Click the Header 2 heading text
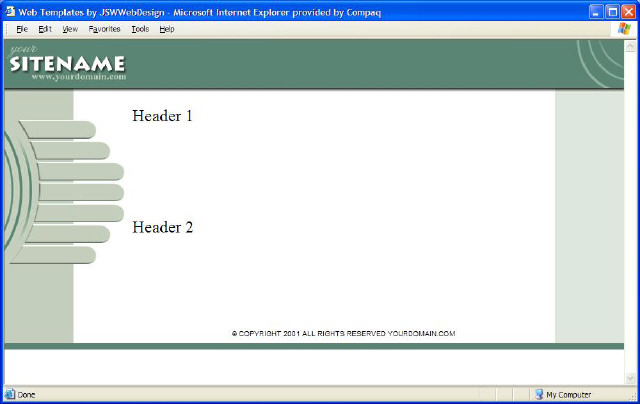Viewport: 640px width, 404px height. pyautogui.click(x=162, y=227)
